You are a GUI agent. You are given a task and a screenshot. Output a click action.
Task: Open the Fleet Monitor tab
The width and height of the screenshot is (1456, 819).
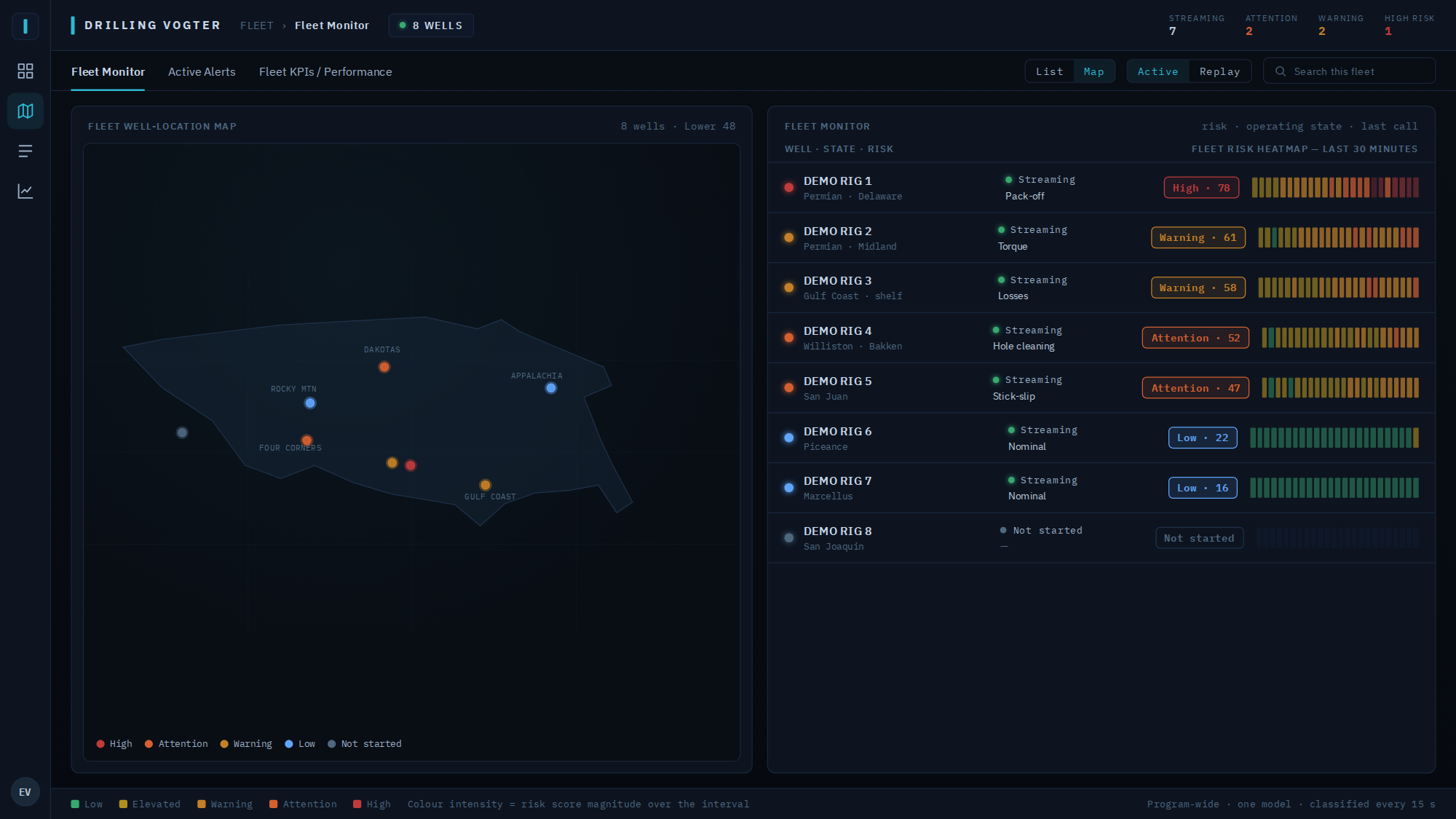click(x=108, y=71)
